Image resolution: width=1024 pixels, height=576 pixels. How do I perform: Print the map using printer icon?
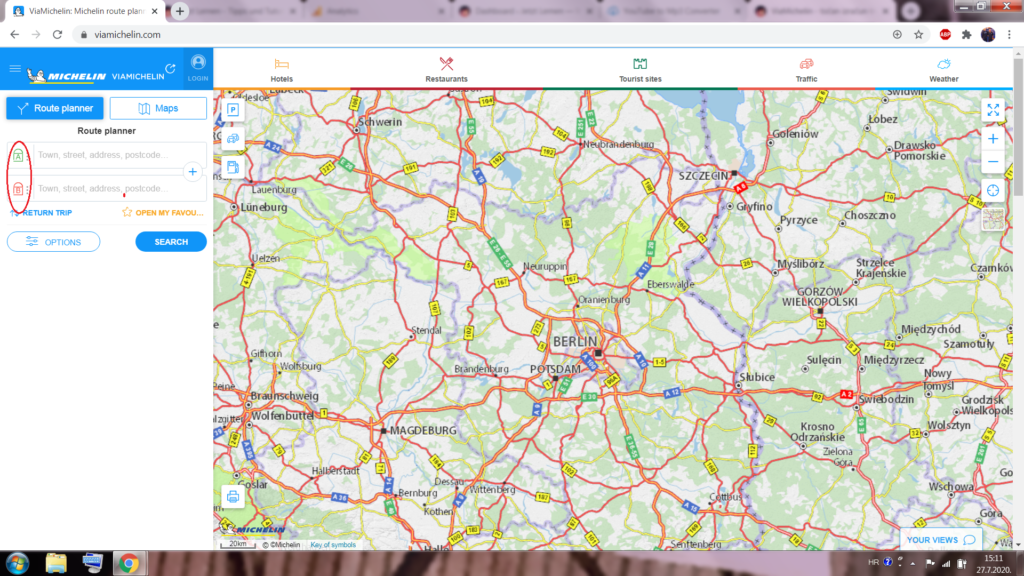click(233, 497)
